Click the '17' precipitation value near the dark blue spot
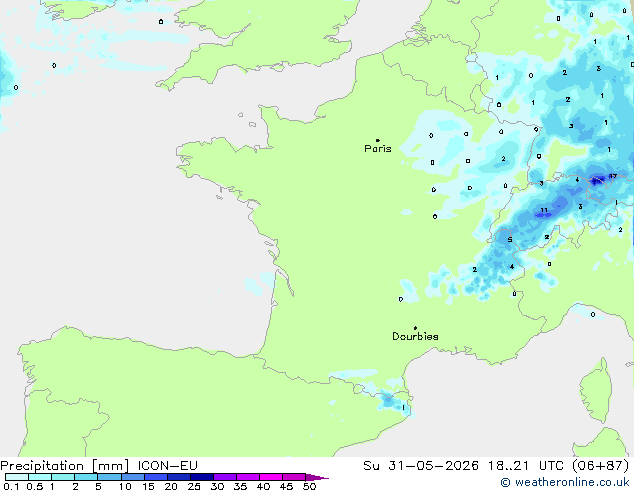 [613, 176]
